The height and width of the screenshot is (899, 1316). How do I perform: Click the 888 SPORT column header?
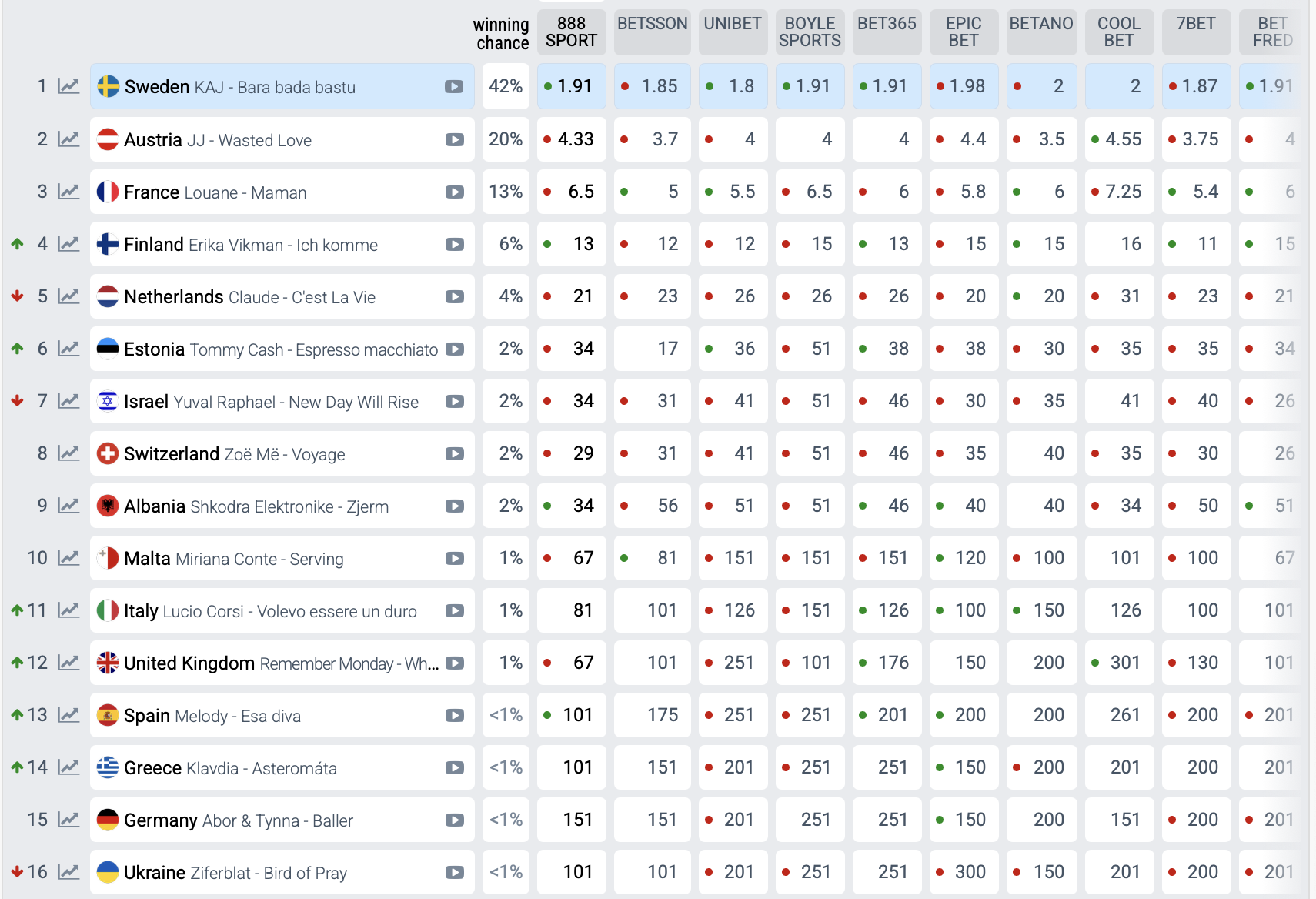click(571, 32)
